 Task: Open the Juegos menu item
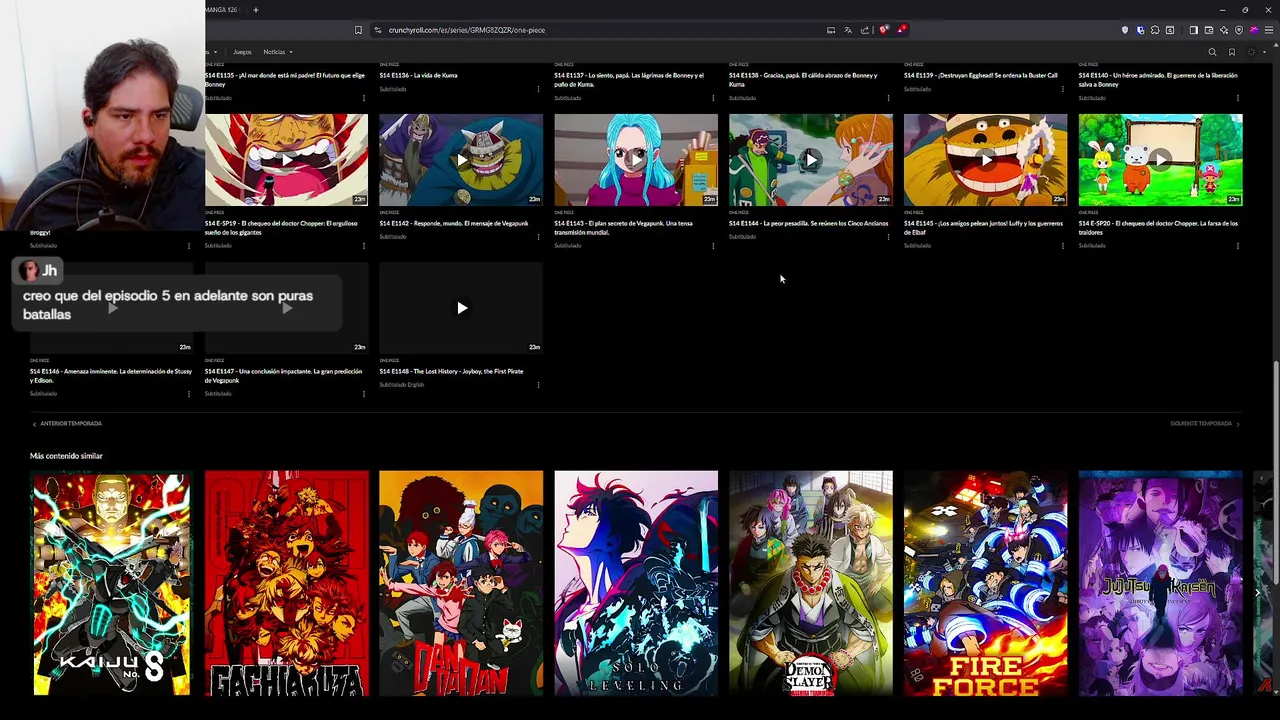242,52
